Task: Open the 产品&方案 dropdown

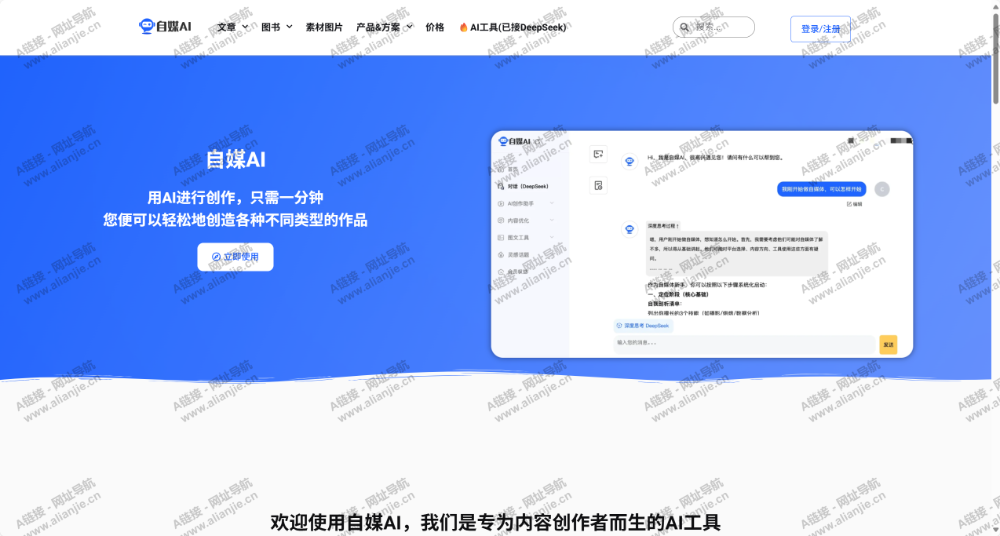Action: (385, 27)
